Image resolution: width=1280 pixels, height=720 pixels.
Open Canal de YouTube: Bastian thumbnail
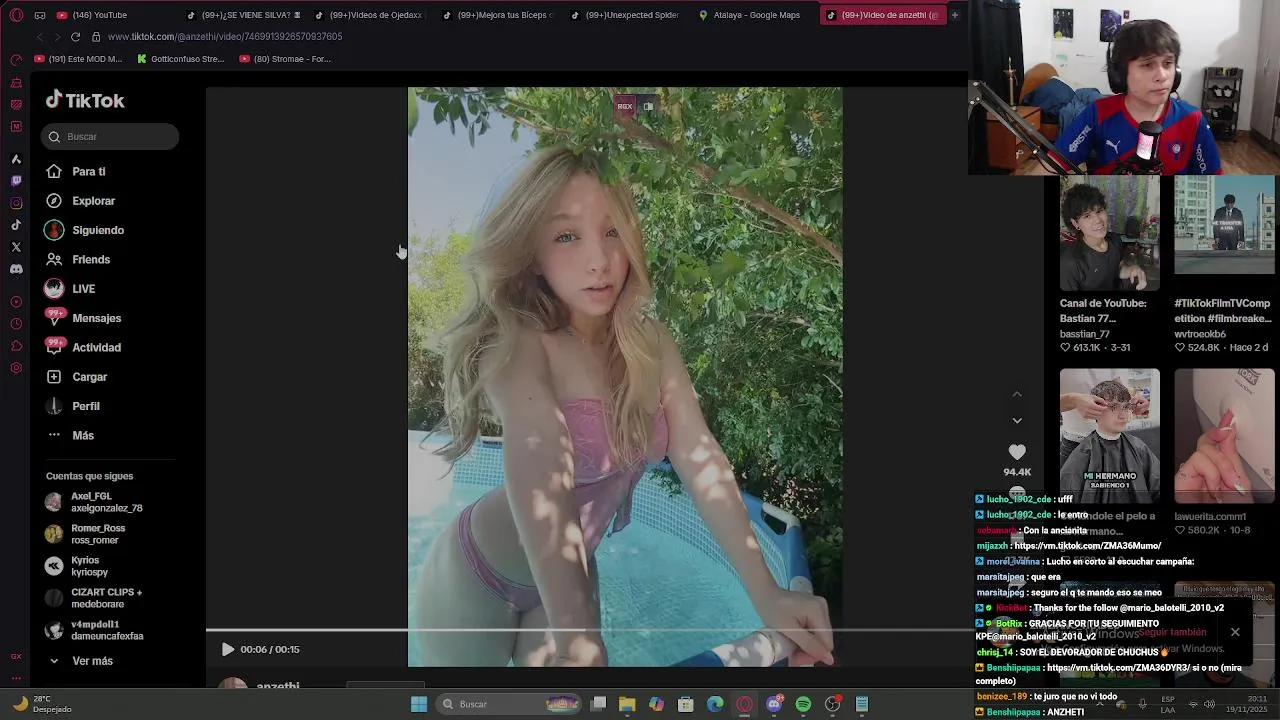(x=1110, y=233)
